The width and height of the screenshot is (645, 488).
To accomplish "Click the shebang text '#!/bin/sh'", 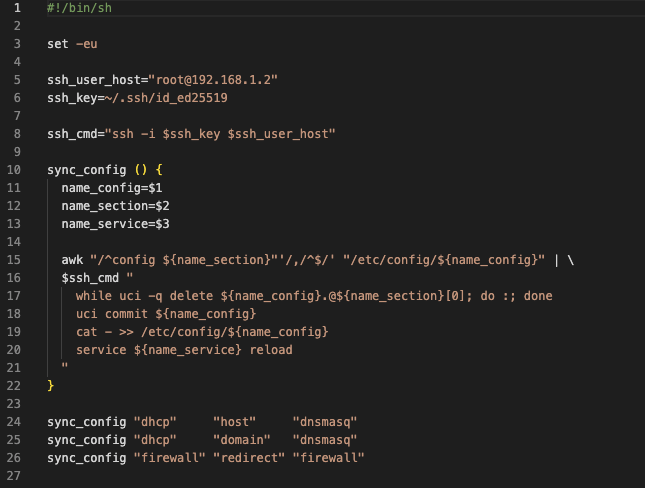I will pos(79,8).
